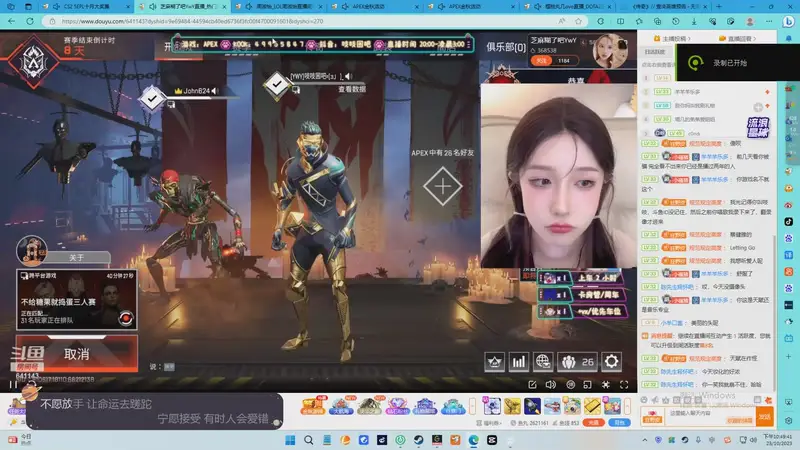Click the 关于 label in game
Screen dimensions: 800x450
point(77,258)
